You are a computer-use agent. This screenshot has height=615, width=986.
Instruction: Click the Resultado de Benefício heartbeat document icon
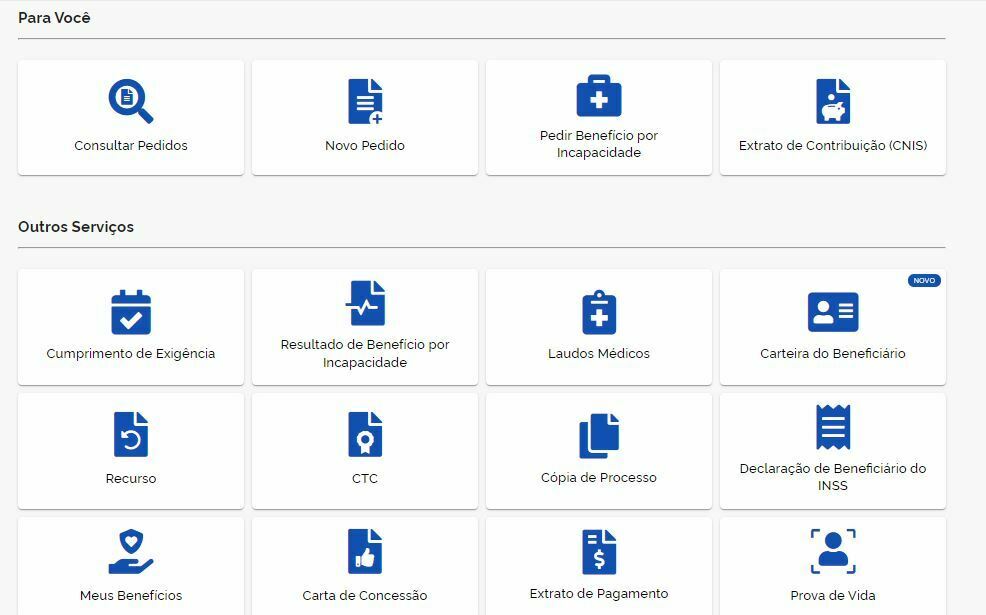point(365,303)
